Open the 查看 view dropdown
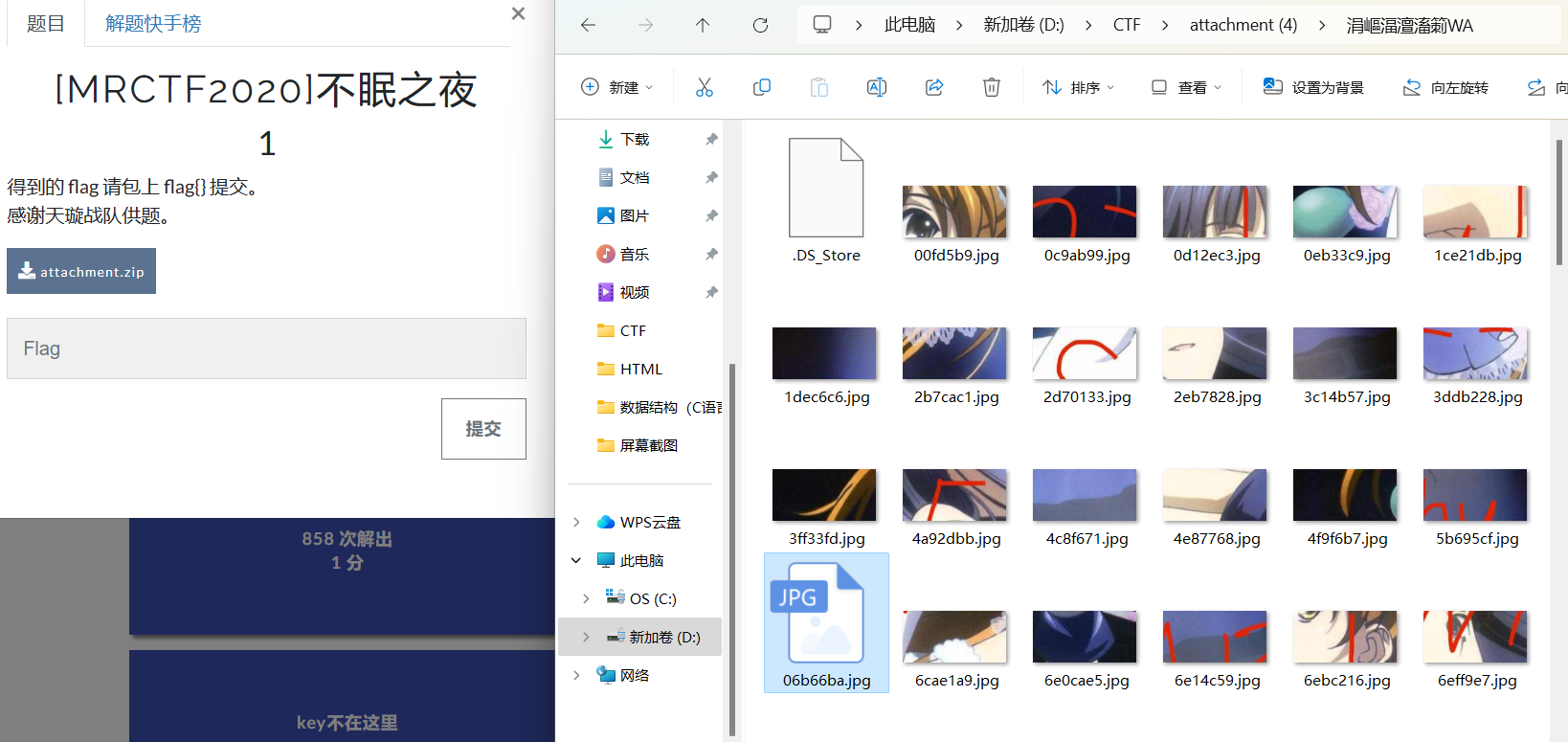This screenshot has height=742, width=1568. point(1187,87)
